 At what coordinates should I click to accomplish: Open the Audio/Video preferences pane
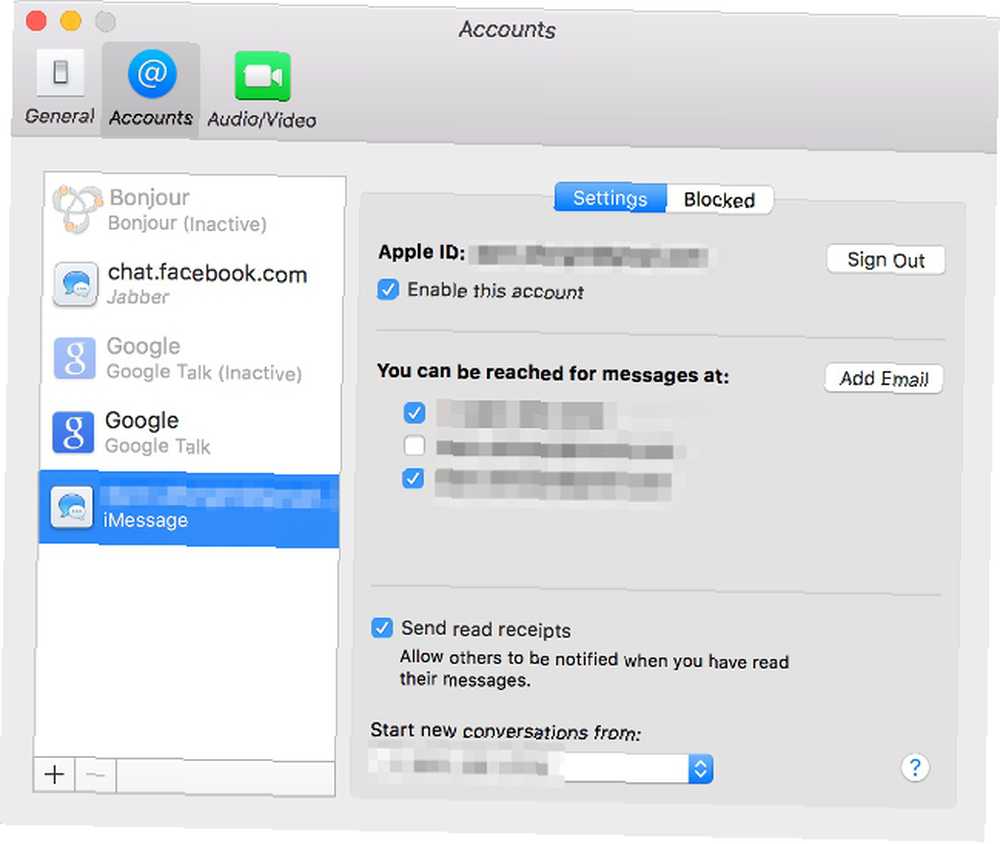click(x=262, y=89)
